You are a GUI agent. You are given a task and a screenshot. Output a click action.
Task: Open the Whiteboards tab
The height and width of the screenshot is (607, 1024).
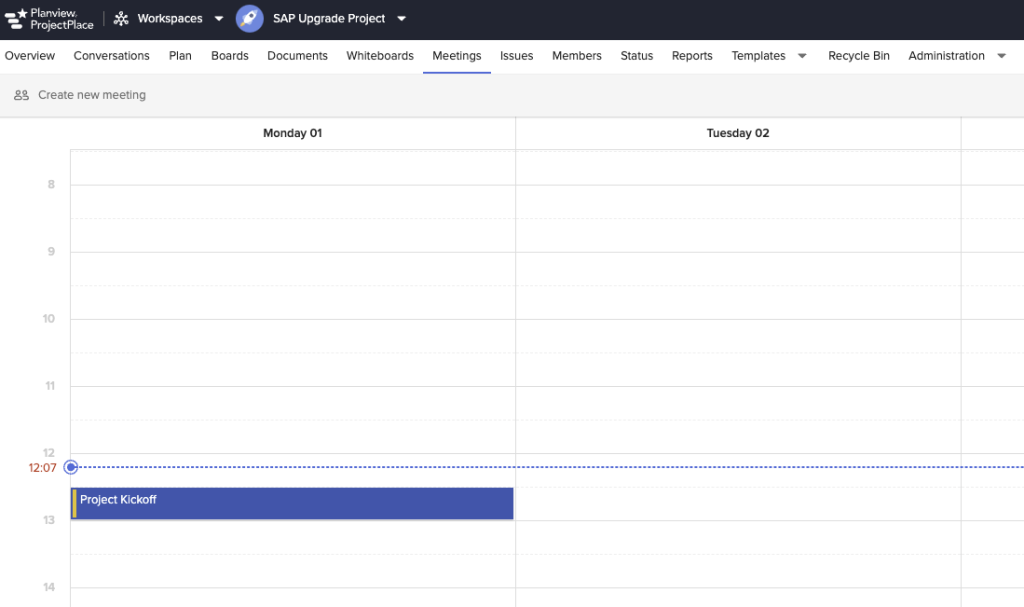point(380,56)
